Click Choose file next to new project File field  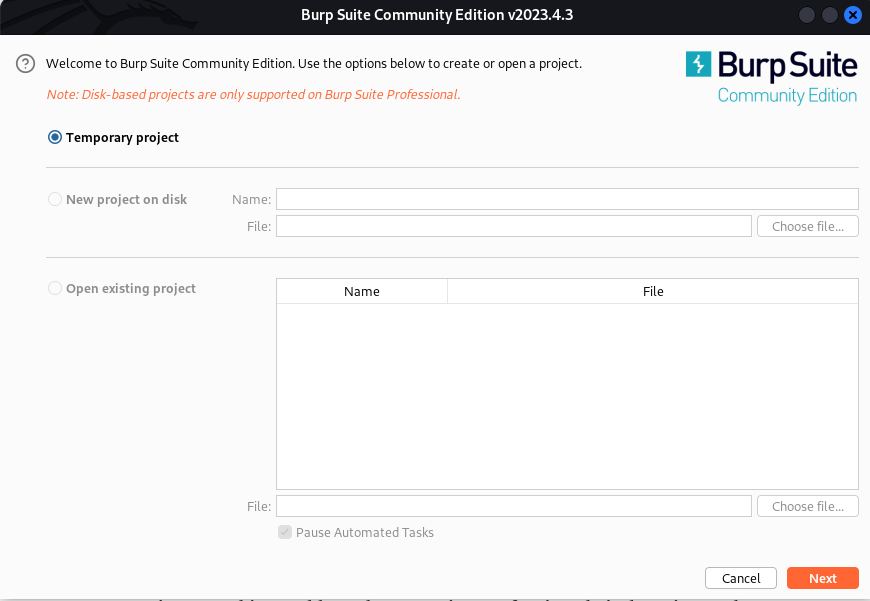tap(807, 225)
